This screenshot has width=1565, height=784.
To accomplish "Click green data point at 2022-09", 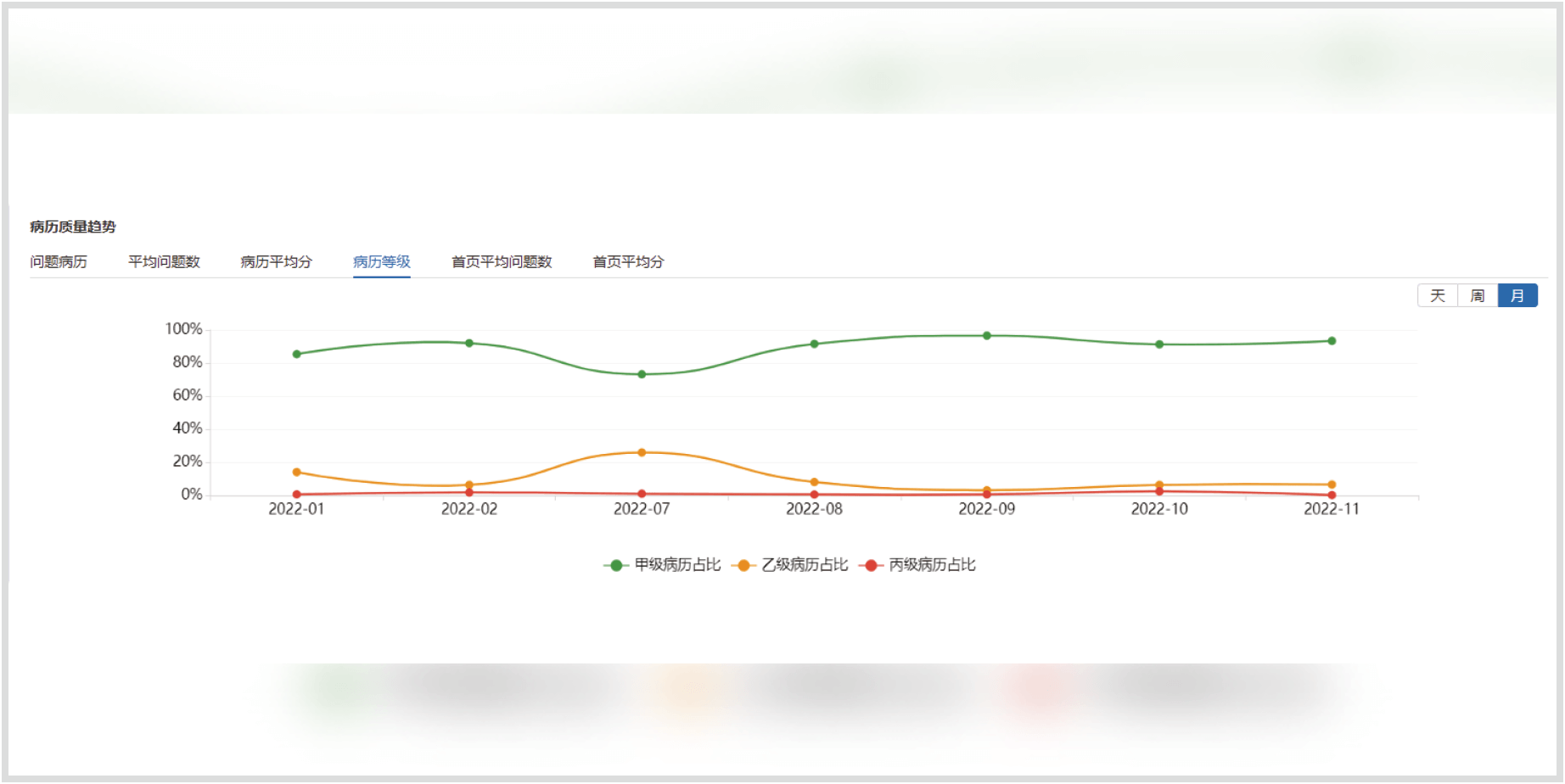I will [987, 335].
